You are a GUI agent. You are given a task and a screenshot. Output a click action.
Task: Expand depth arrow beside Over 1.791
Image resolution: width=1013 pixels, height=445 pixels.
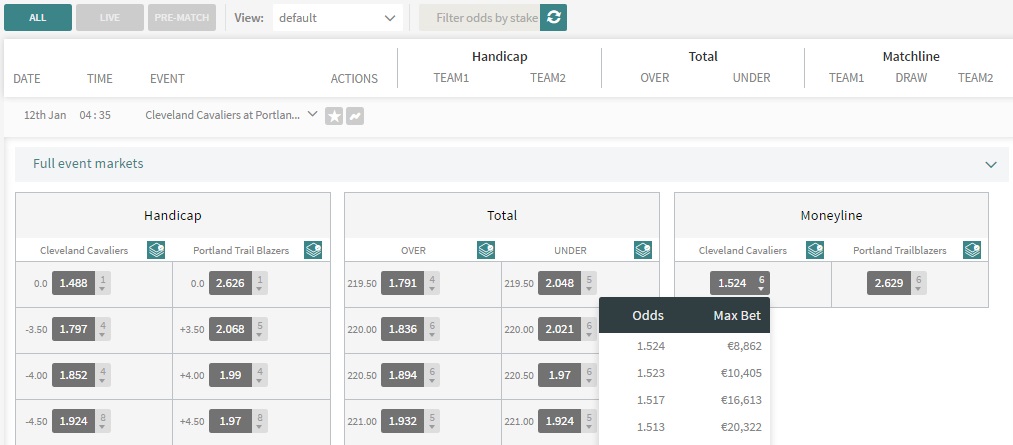pos(432,283)
